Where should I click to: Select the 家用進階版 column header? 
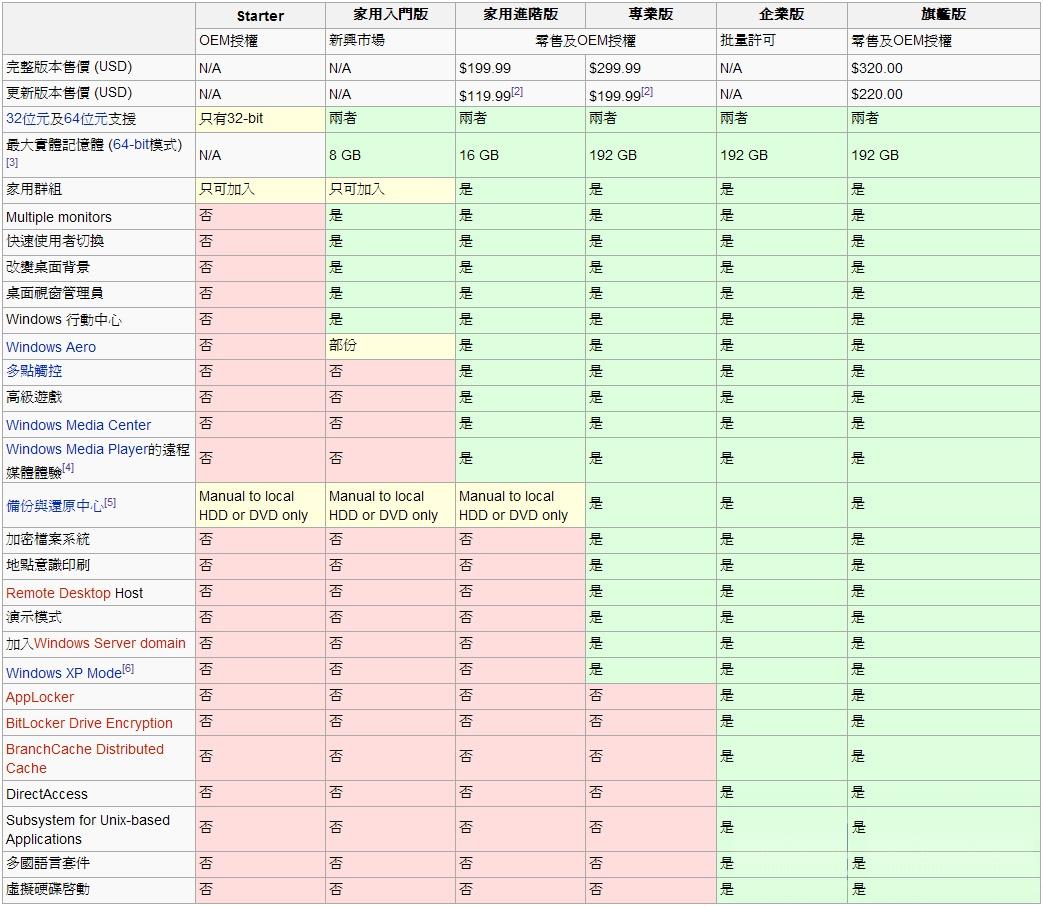pyautogui.click(x=521, y=15)
